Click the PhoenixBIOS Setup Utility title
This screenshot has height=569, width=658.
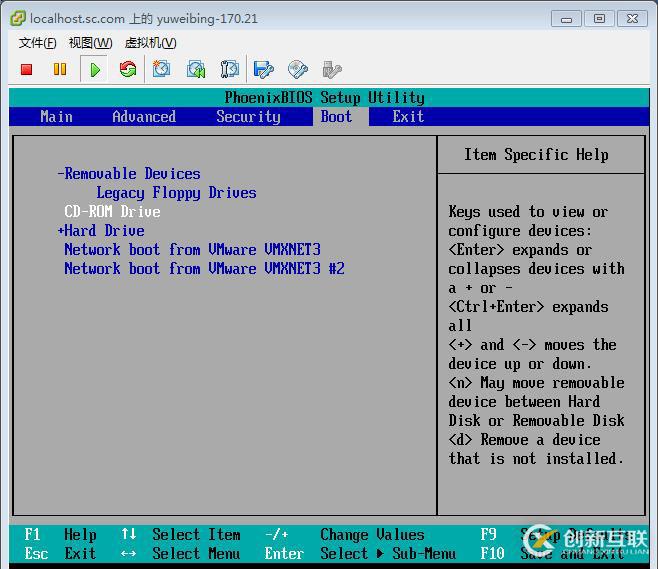[x=324, y=98]
